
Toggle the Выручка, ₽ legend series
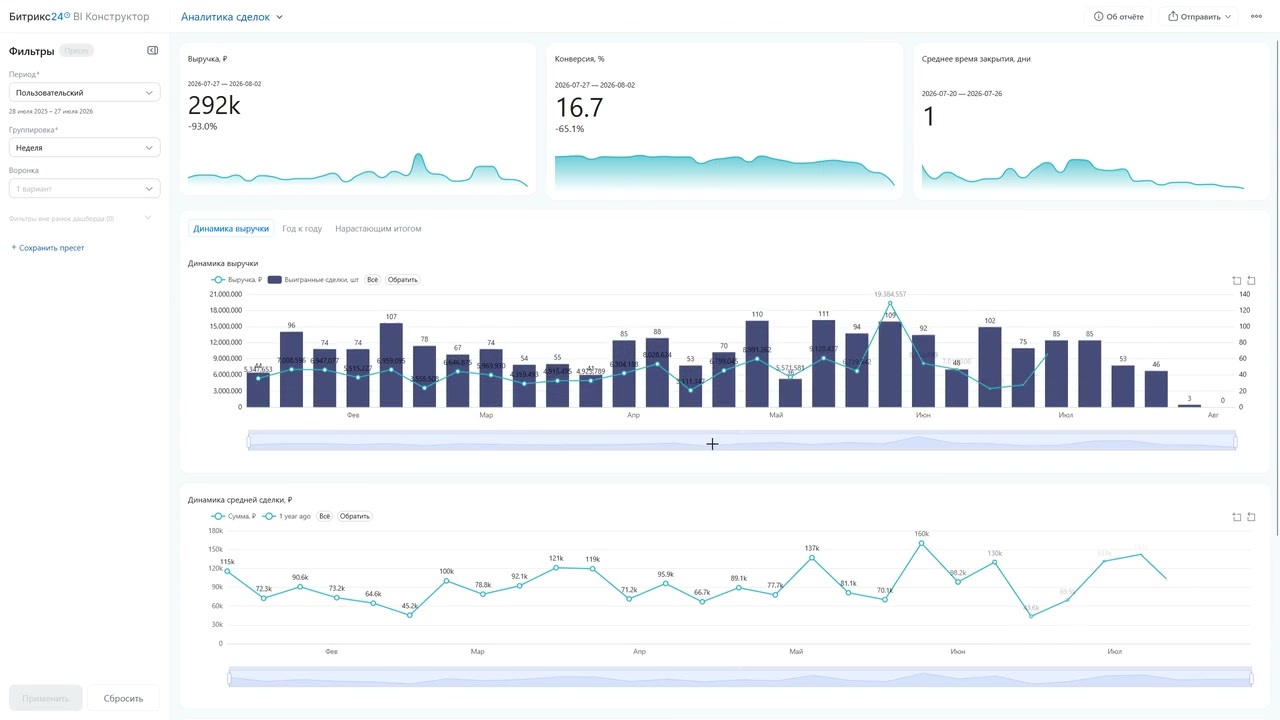pos(237,280)
